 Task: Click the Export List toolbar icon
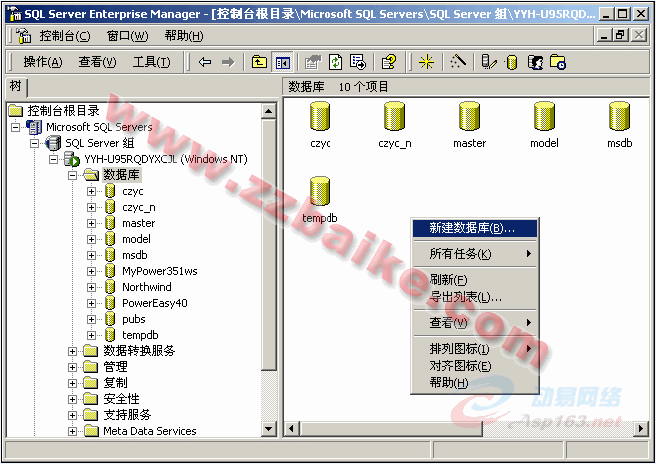358,62
